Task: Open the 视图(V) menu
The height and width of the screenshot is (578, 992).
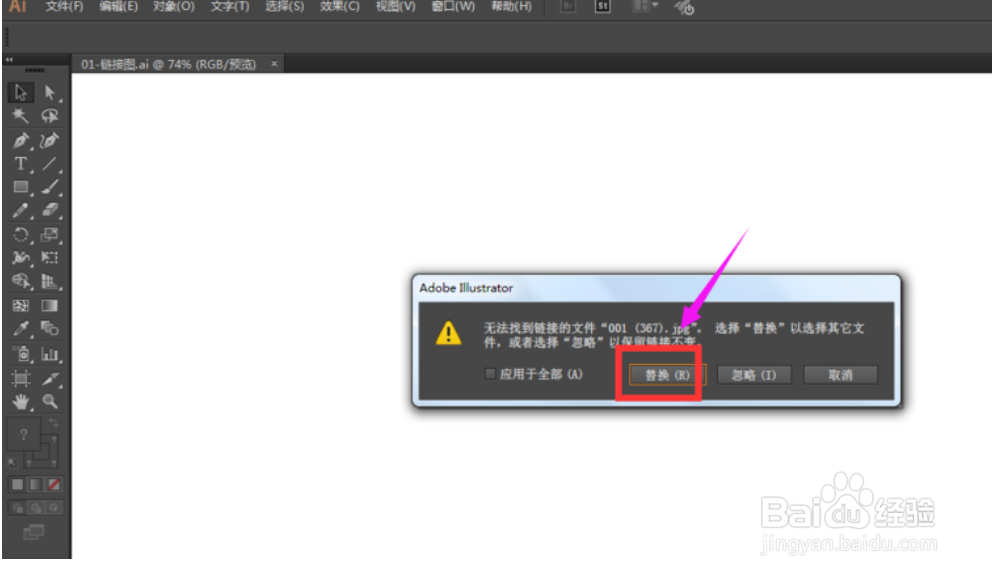Action: coord(395,7)
